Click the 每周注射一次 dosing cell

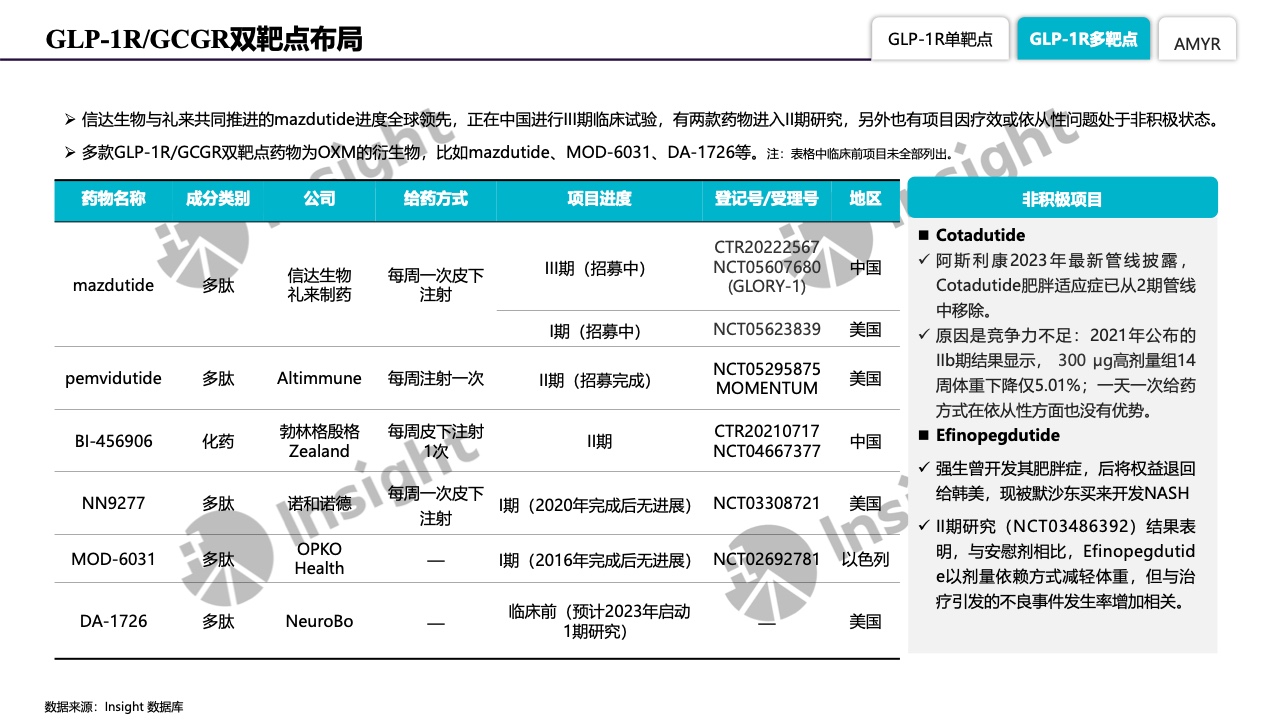pos(436,378)
